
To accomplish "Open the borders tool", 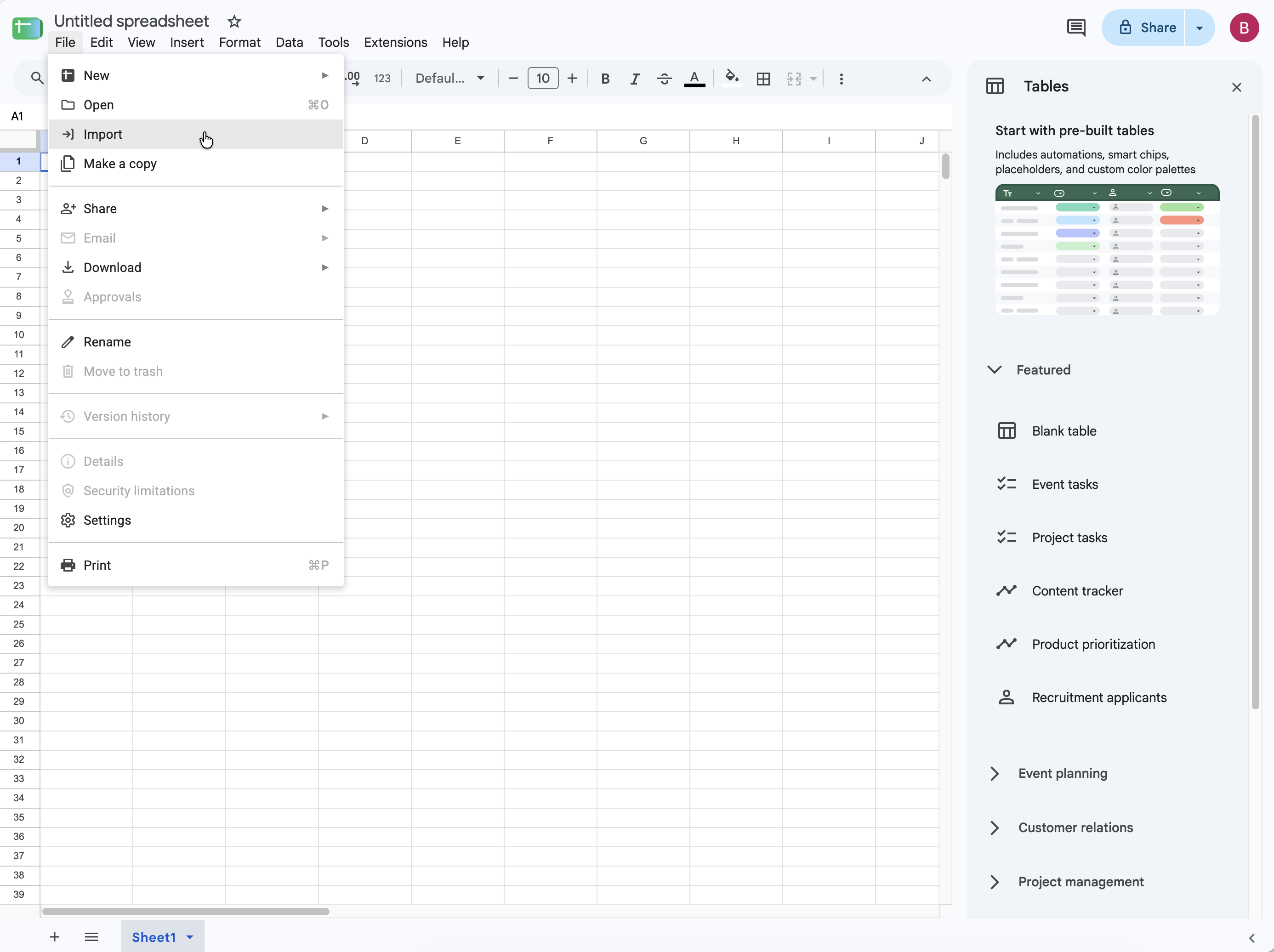I will [763, 79].
